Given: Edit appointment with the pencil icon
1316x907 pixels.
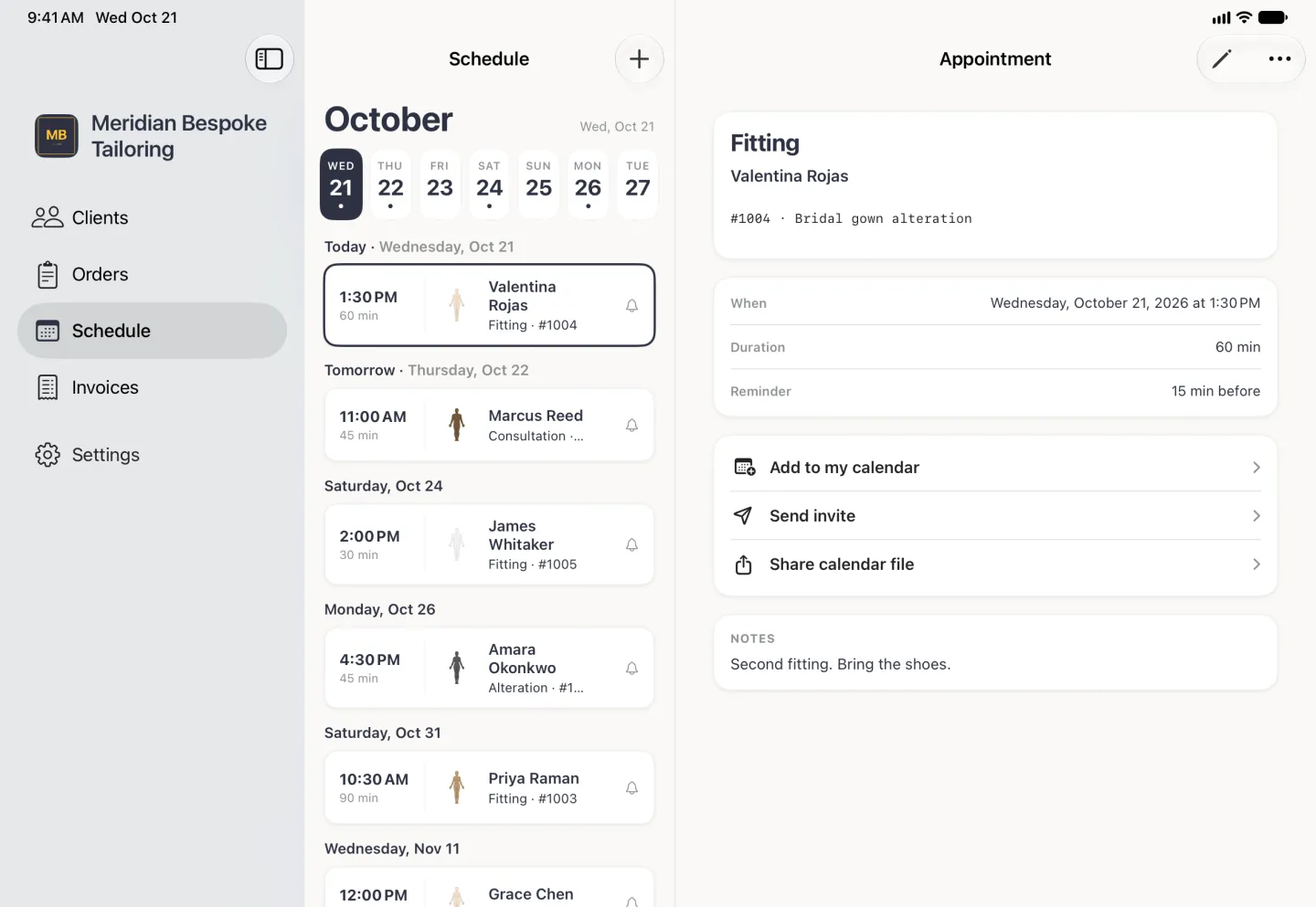Looking at the screenshot, I should tap(1222, 59).
